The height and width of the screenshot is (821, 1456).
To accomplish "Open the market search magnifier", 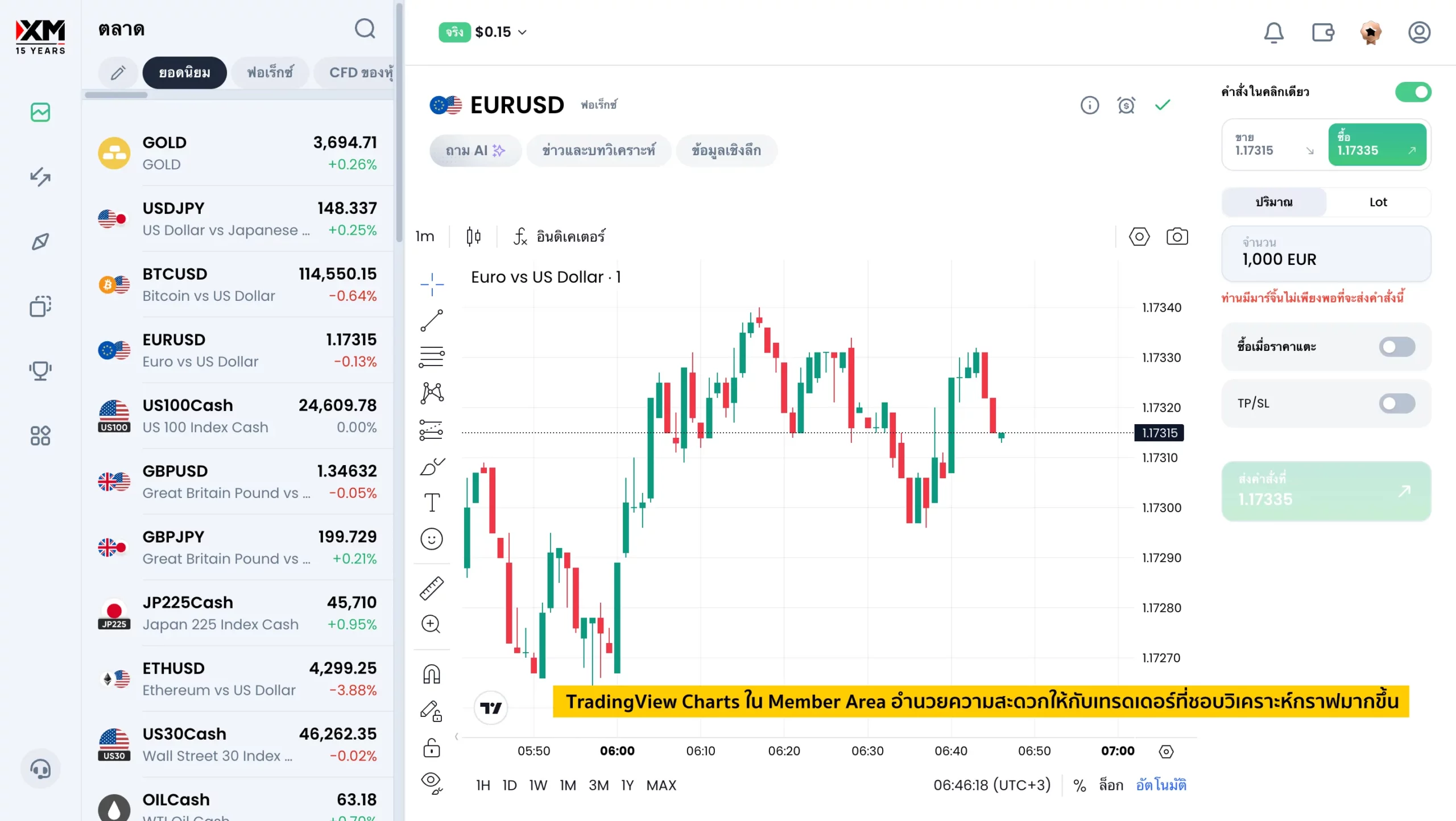I will click(365, 29).
